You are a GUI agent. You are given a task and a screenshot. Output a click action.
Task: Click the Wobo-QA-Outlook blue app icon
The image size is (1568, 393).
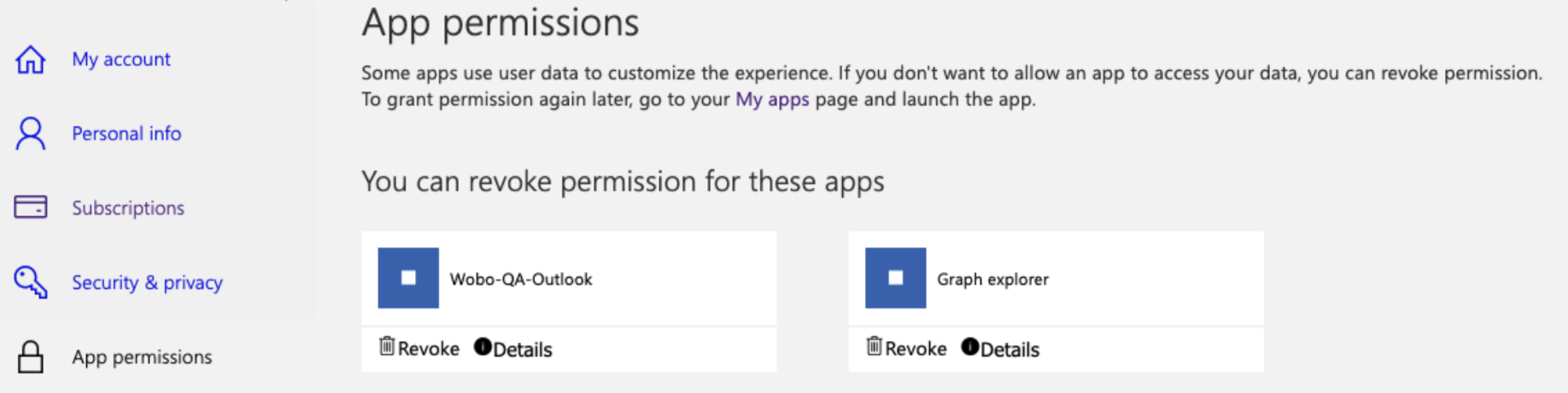408,278
